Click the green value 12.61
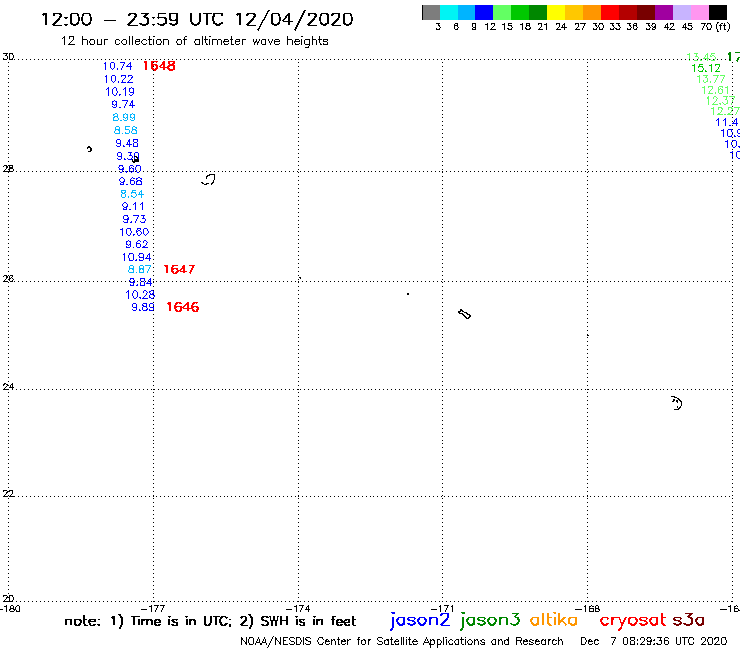Screen dimensions: 740x650 tap(715, 90)
